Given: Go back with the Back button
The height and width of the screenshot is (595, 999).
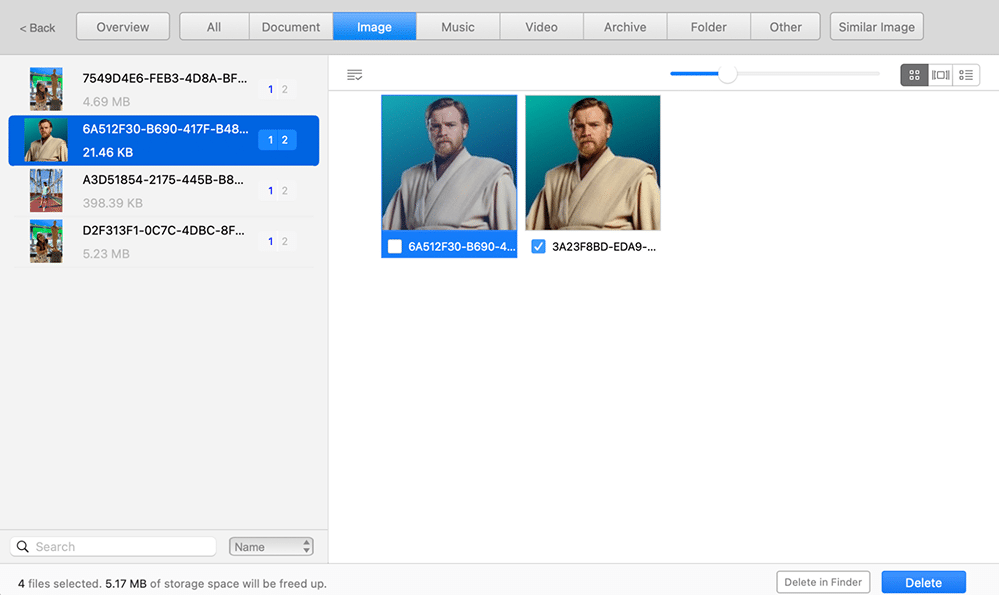Looking at the screenshot, I should pyautogui.click(x=37, y=28).
